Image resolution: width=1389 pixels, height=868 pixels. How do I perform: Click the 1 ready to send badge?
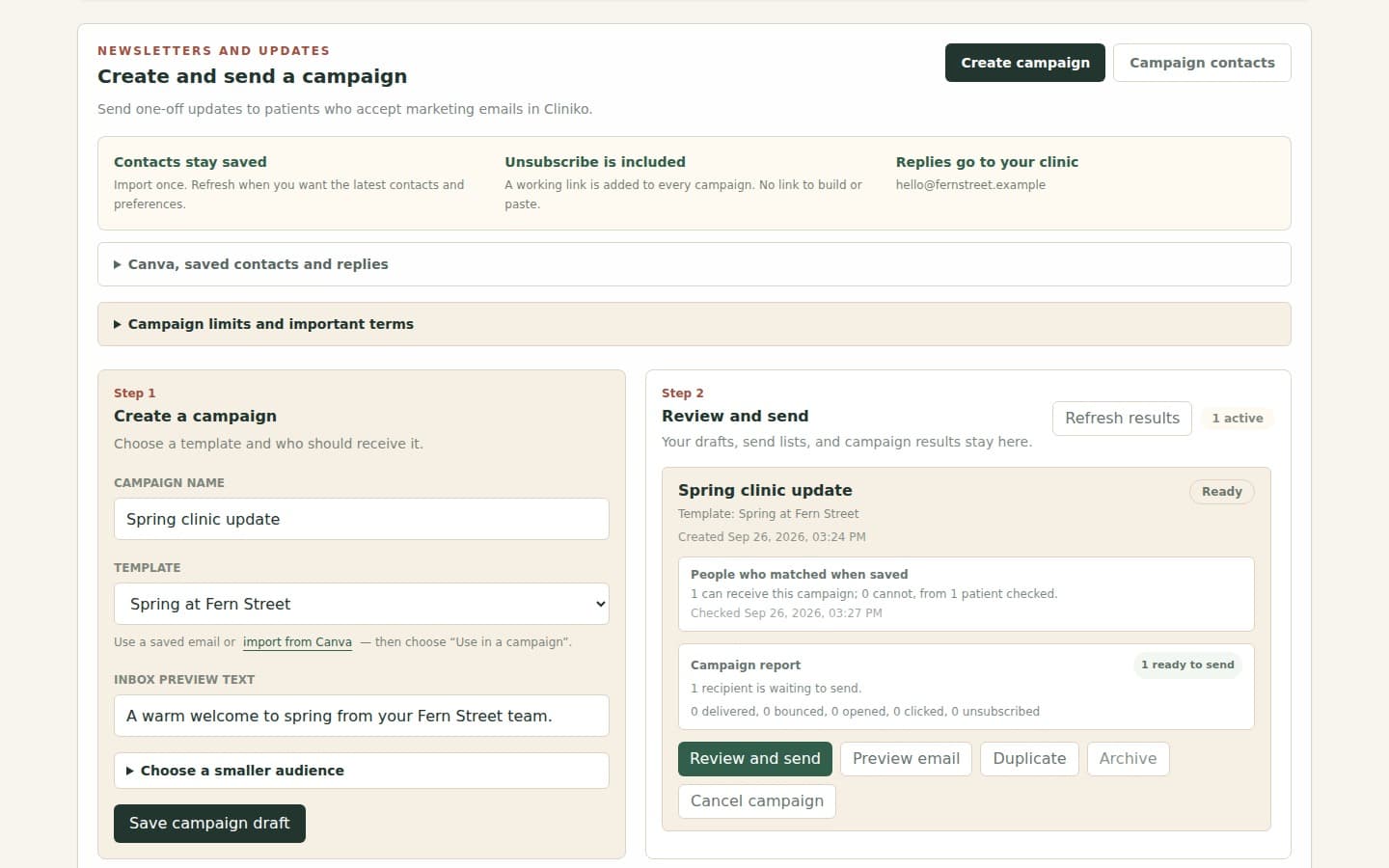(1187, 665)
